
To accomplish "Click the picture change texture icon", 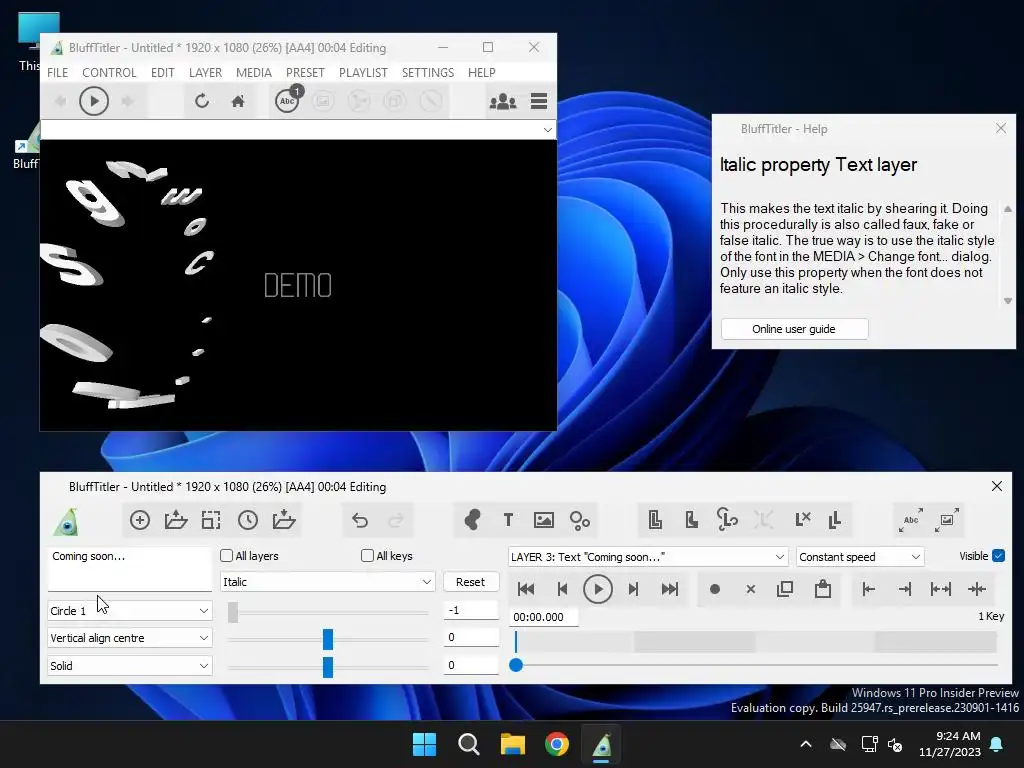I will [543, 520].
